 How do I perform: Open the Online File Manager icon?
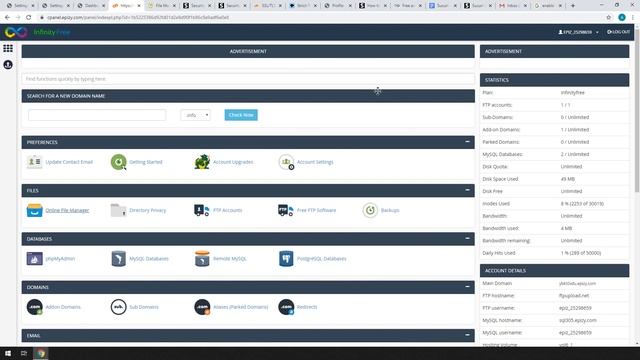pos(34,210)
